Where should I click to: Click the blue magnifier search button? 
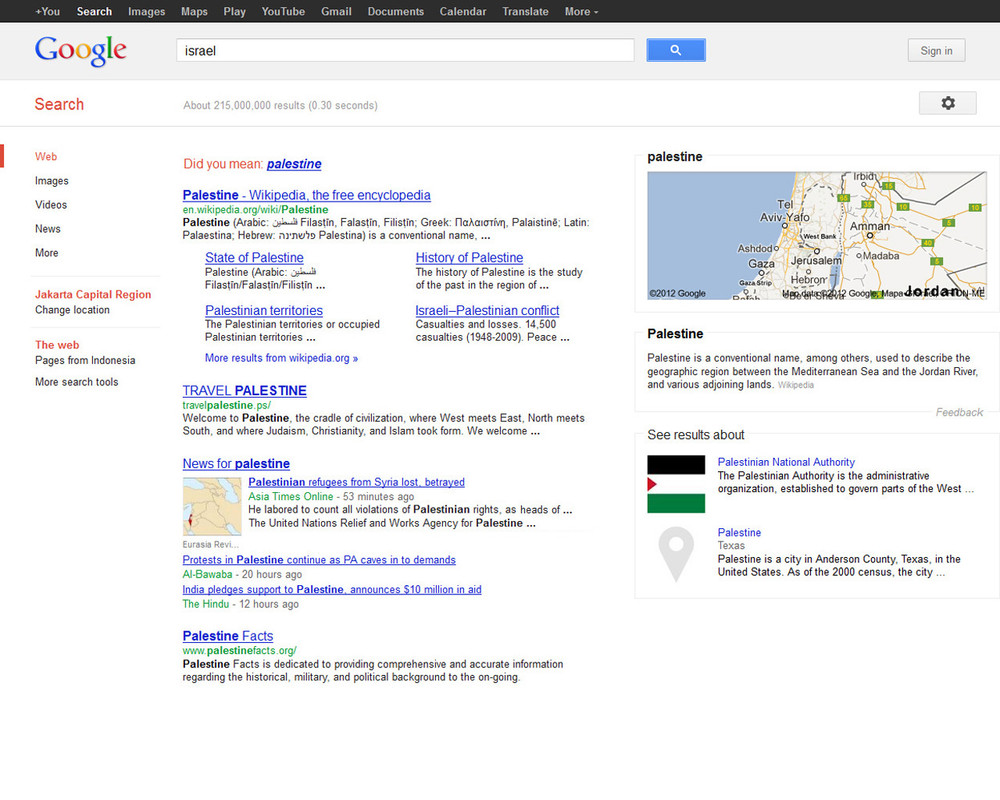(x=675, y=50)
